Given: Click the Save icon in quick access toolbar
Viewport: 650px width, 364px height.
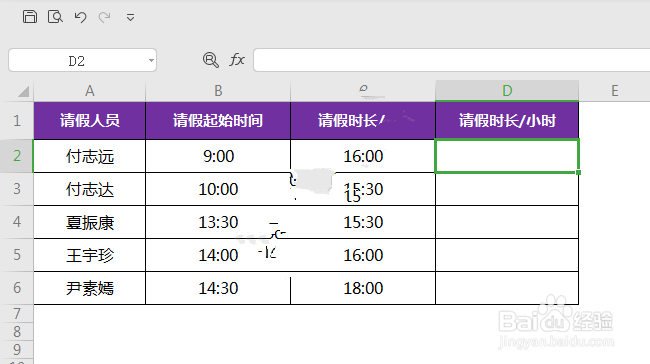Looking at the screenshot, I should [x=30, y=17].
